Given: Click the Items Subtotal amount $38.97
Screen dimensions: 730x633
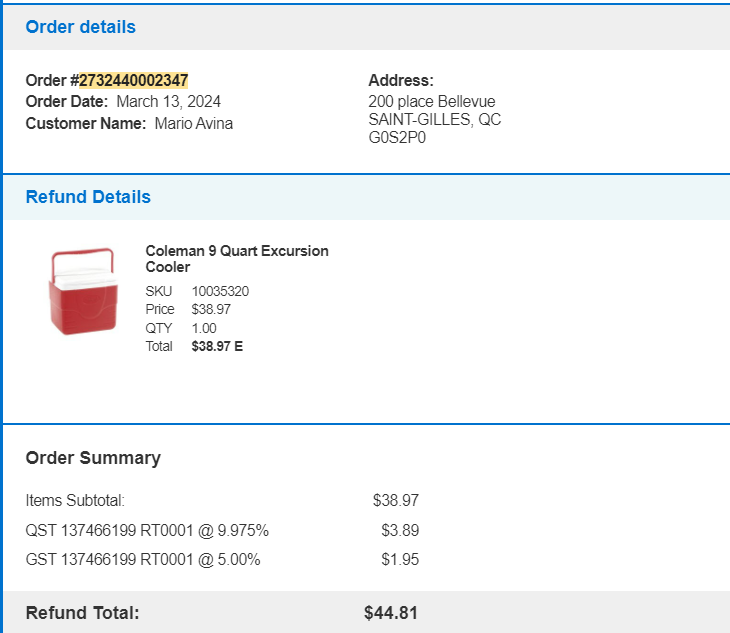Looking at the screenshot, I should [x=396, y=500].
